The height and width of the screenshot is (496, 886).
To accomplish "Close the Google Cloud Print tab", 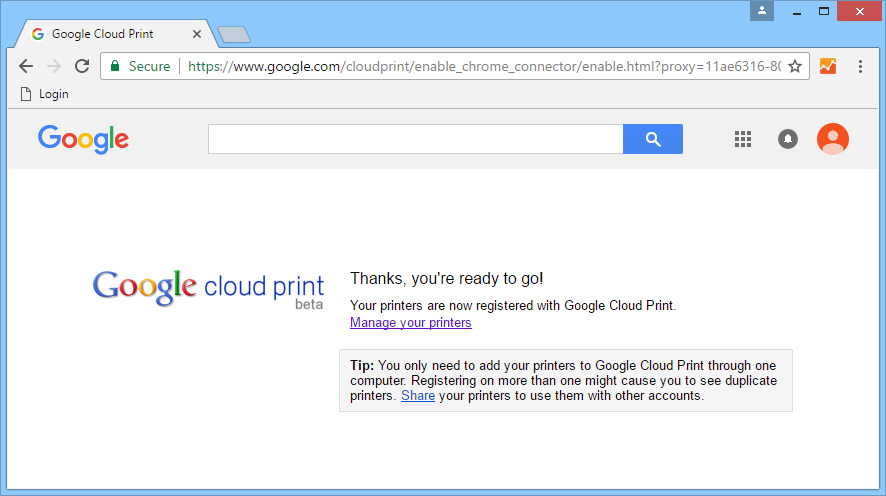I will [197, 34].
